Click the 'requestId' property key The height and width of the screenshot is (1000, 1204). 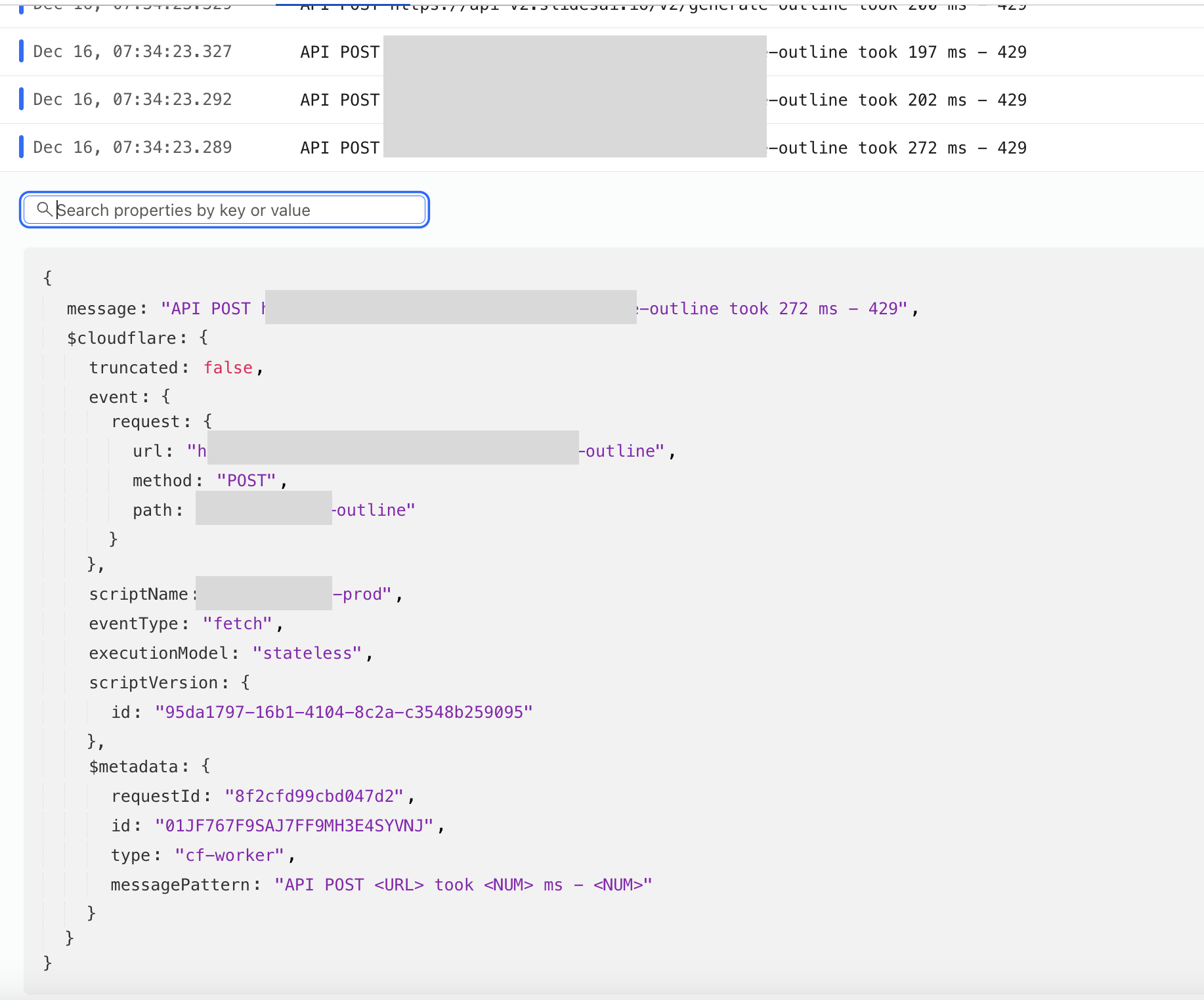(156, 796)
